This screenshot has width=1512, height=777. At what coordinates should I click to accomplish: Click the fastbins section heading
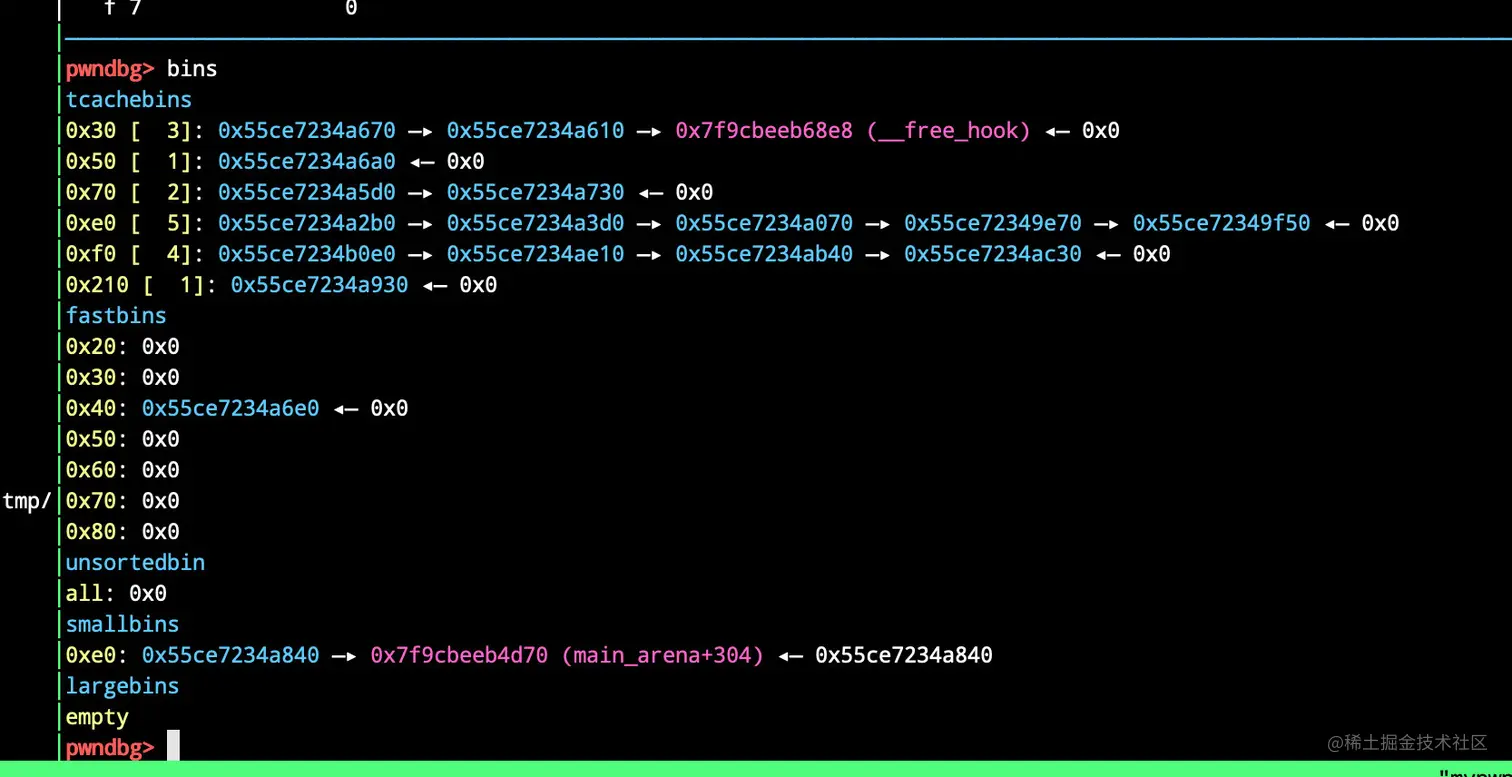(x=116, y=316)
